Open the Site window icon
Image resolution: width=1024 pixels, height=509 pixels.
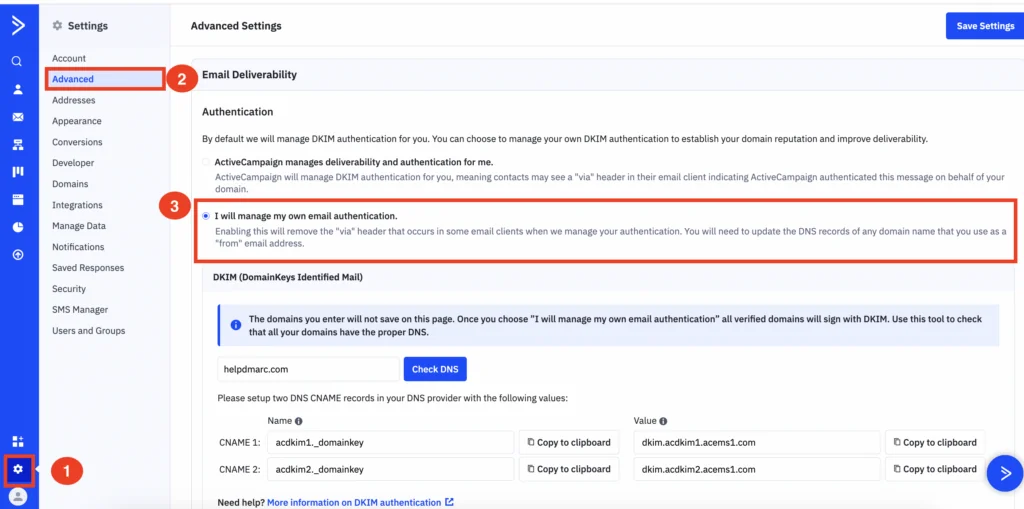pyautogui.click(x=18, y=199)
